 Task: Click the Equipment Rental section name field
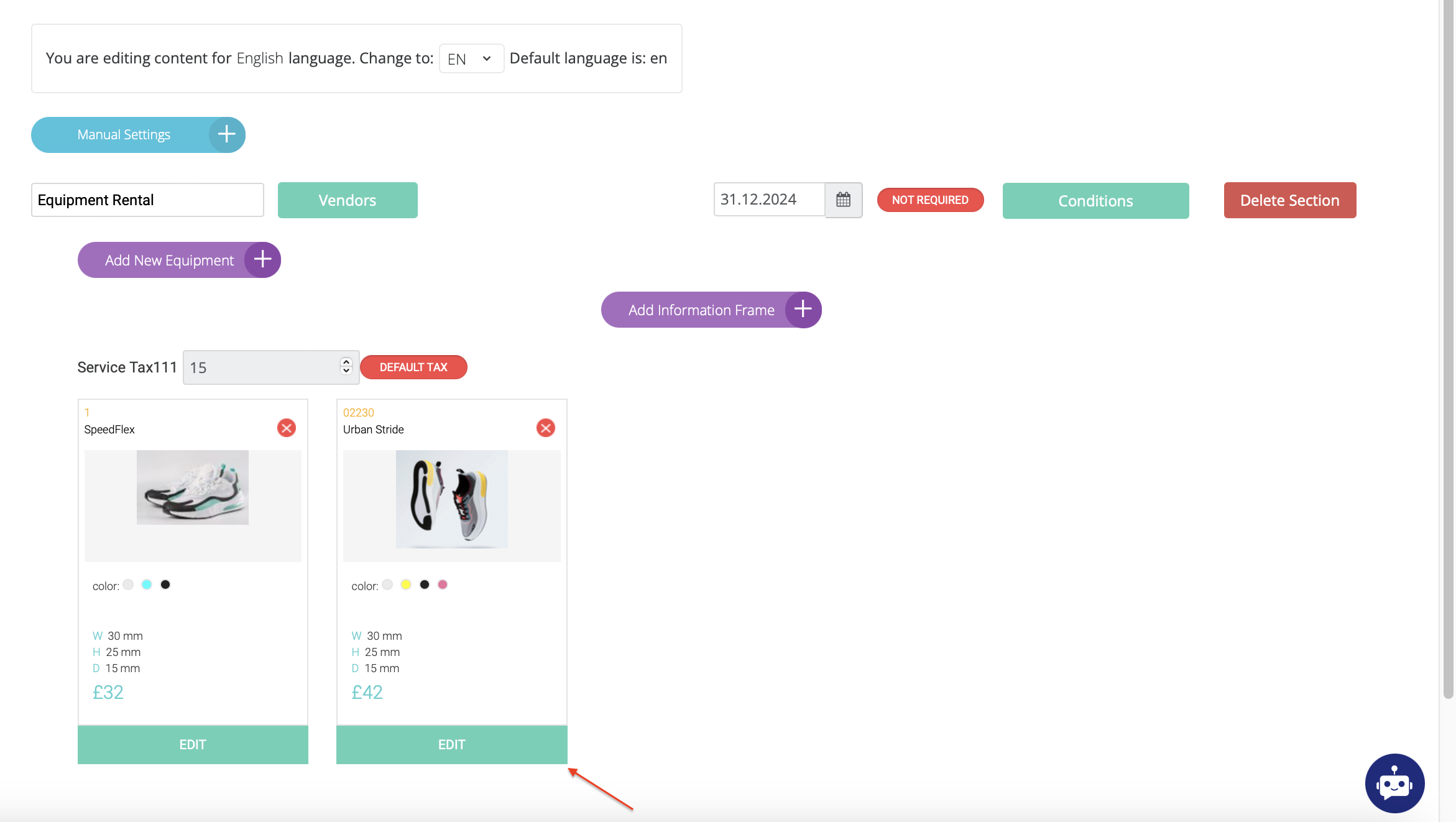tap(147, 200)
